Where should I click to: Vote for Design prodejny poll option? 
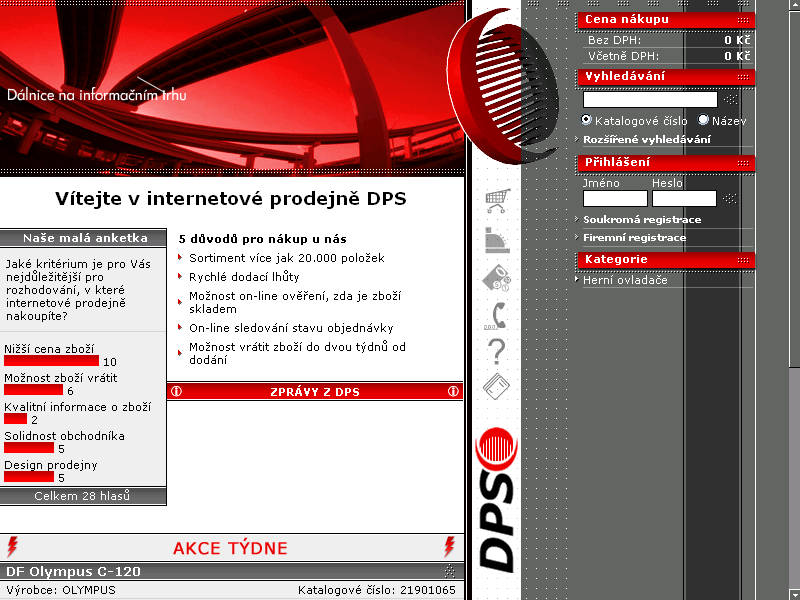pyautogui.click(x=51, y=465)
